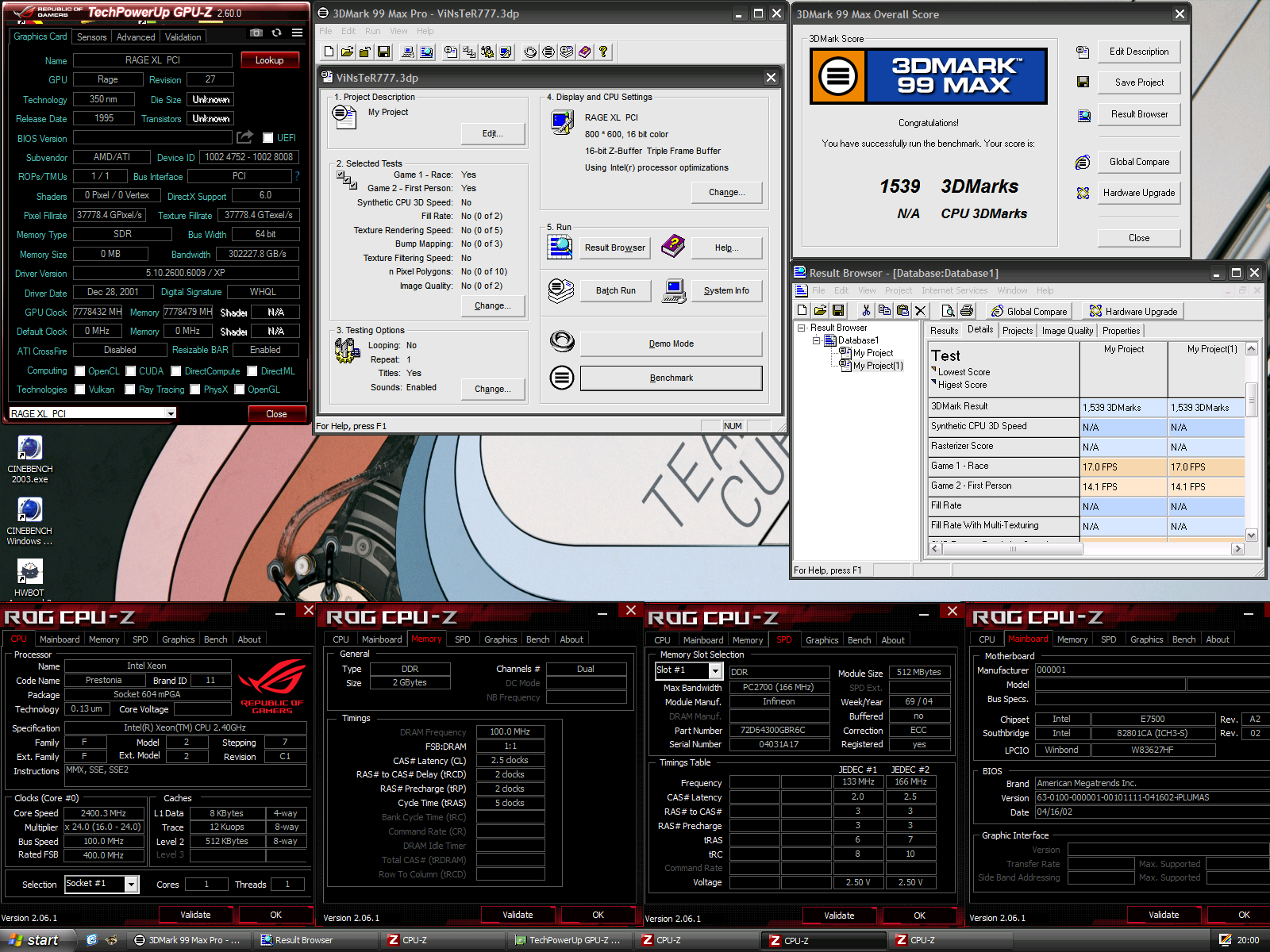Switch to the Sensors tab in GPU-Z
The image size is (1270, 952).
[x=91, y=37]
